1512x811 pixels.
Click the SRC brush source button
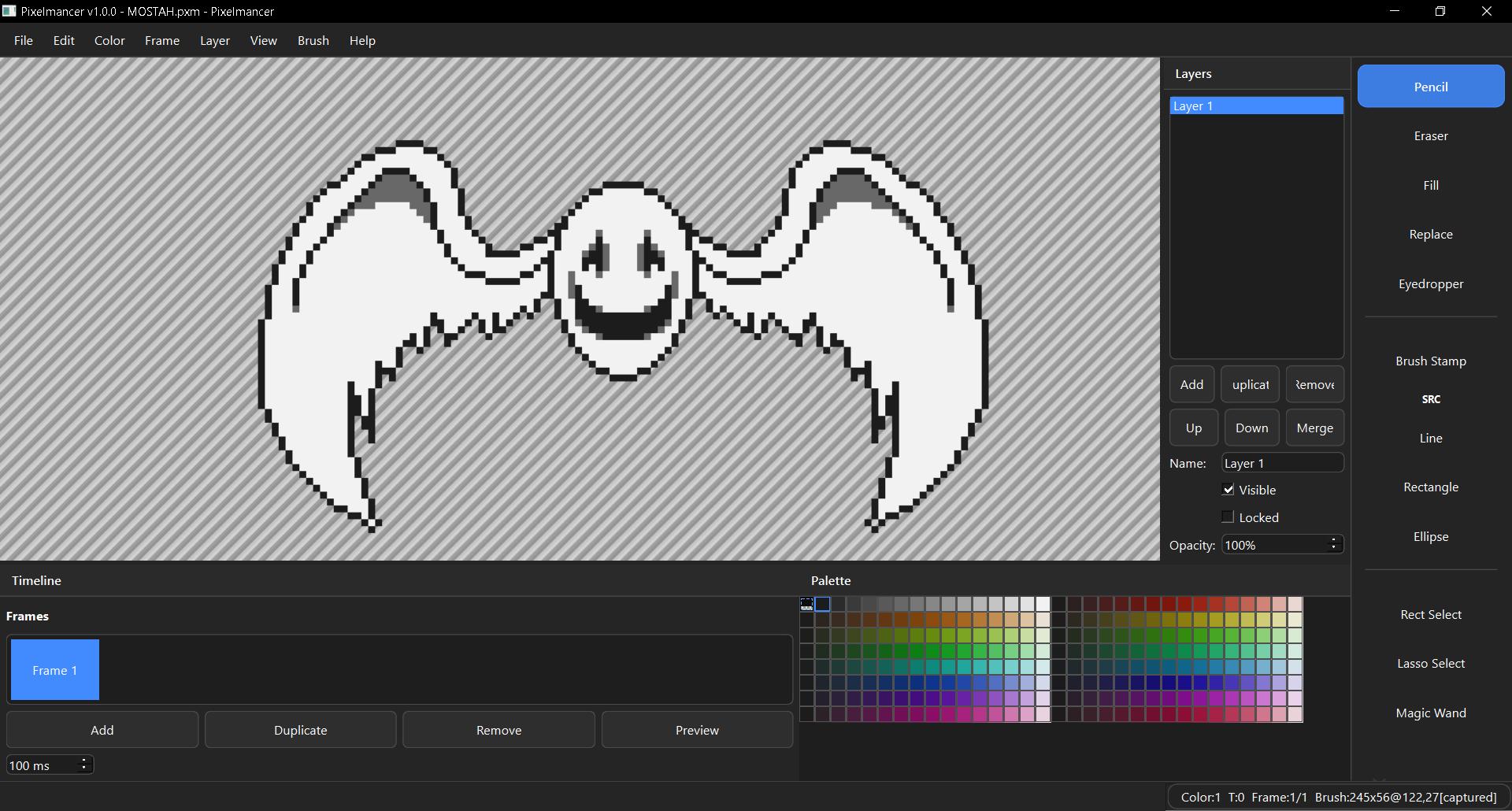click(x=1431, y=399)
